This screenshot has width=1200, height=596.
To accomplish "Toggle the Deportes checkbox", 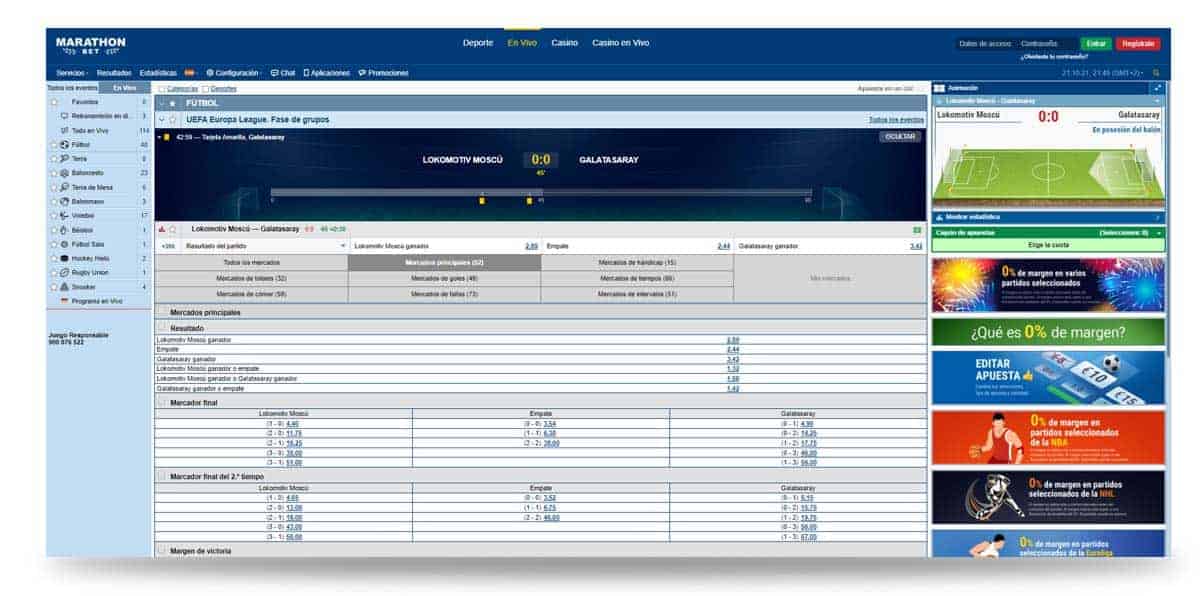I will click(x=205, y=89).
